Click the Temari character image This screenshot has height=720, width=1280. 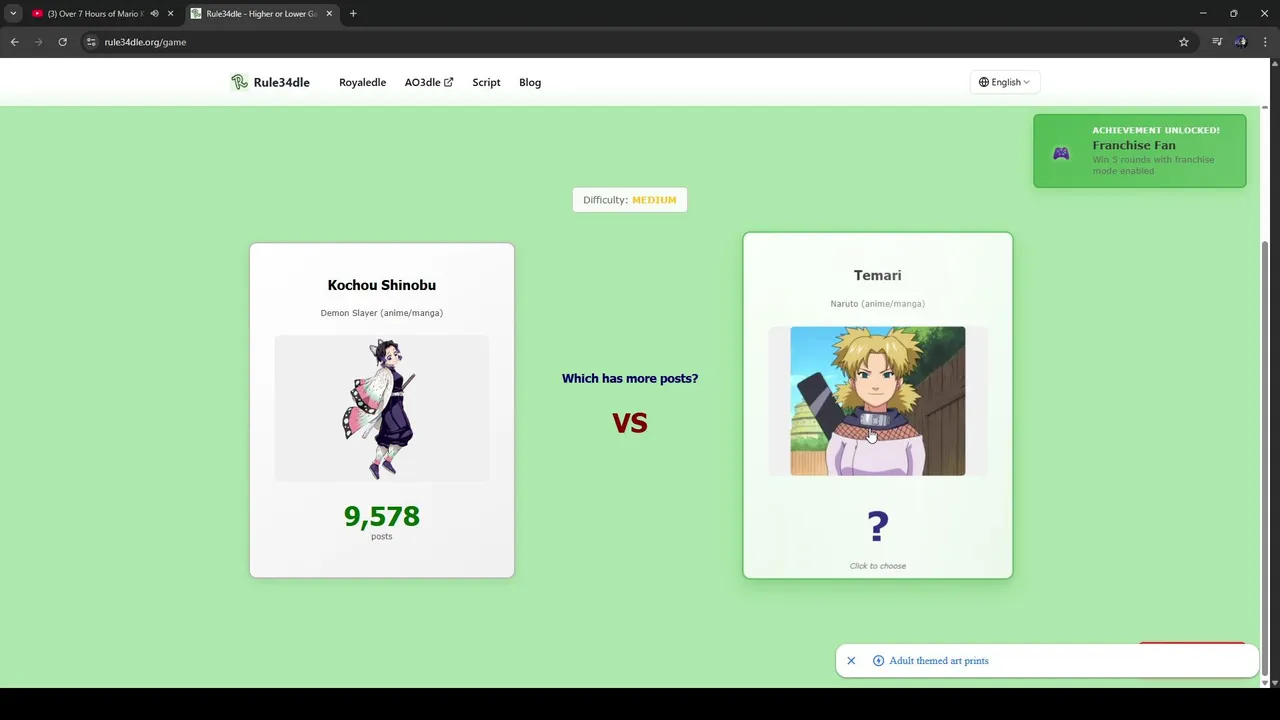pos(878,401)
